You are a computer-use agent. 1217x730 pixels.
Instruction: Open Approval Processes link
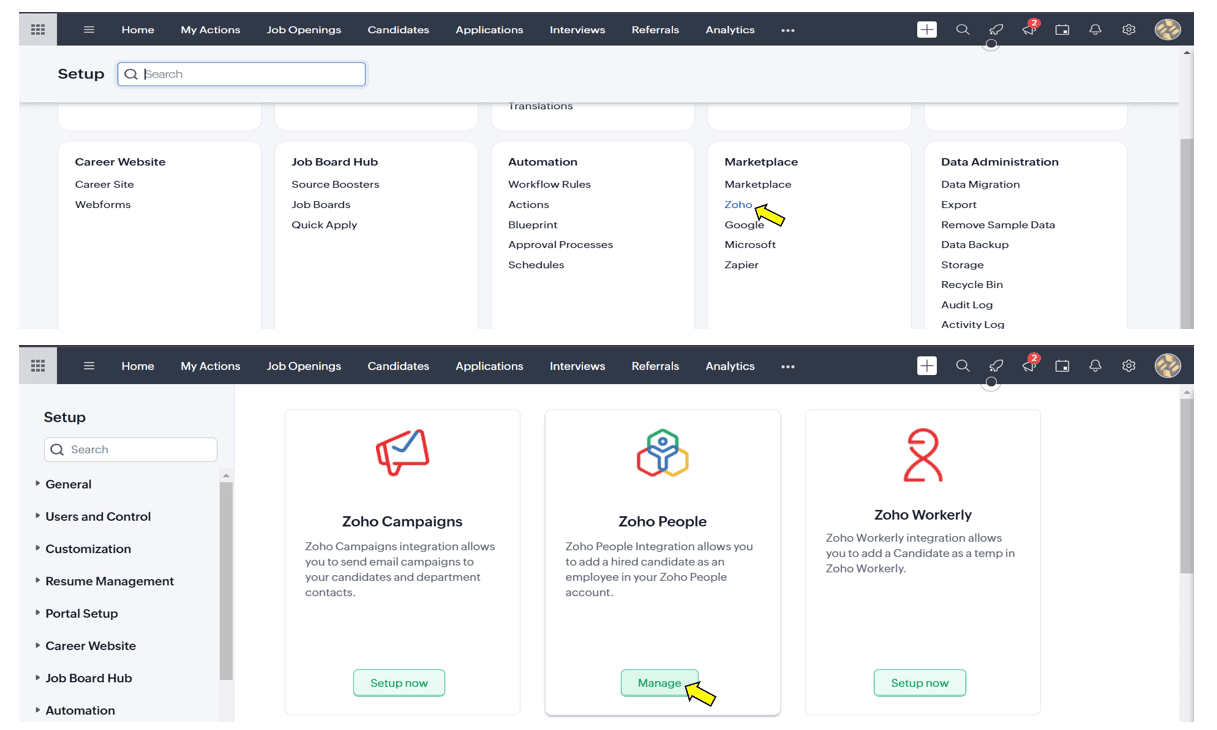560,244
